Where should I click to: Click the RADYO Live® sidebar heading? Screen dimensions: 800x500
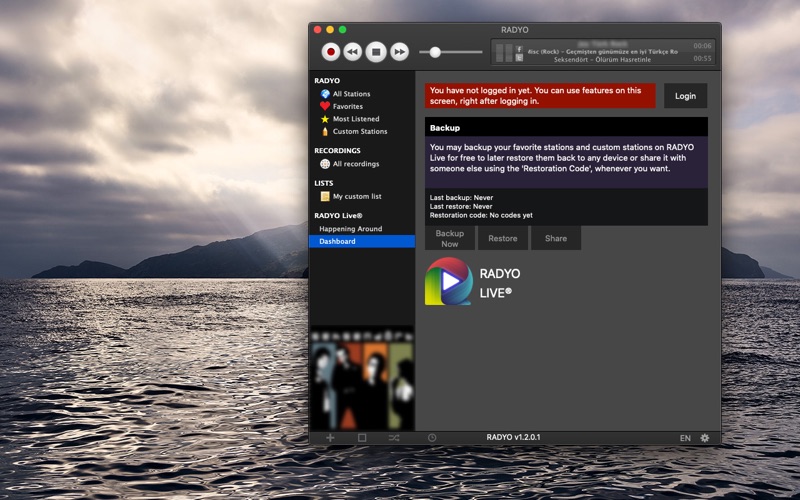(x=338, y=216)
